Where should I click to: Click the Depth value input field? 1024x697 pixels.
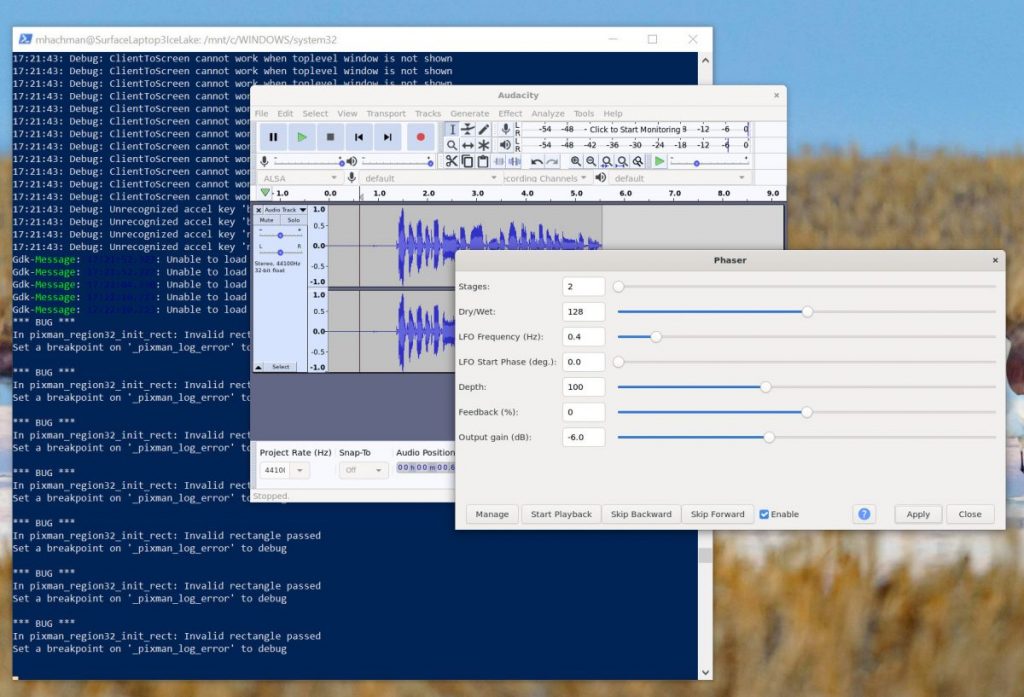[583, 387]
